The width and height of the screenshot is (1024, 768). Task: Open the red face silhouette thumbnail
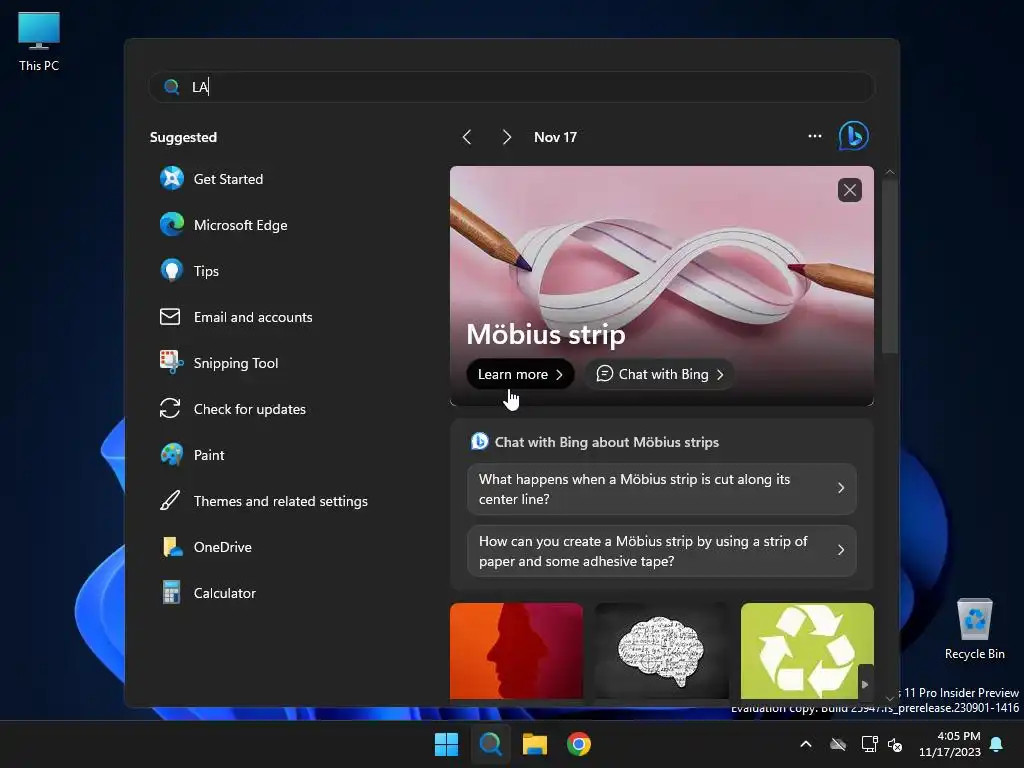click(516, 651)
